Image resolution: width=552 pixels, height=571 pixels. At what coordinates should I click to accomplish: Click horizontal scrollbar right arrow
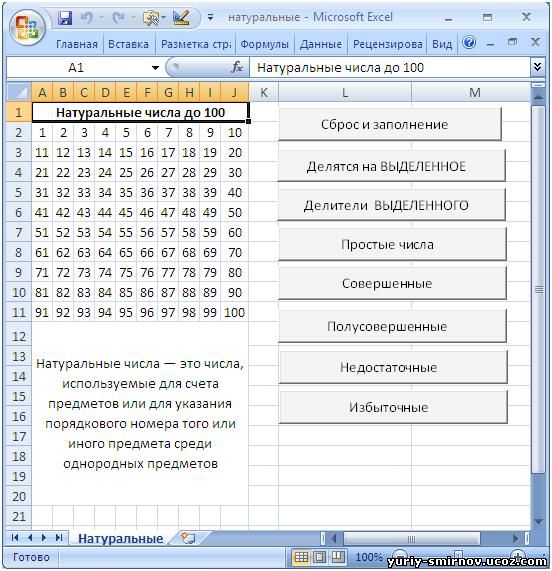(x=515, y=538)
